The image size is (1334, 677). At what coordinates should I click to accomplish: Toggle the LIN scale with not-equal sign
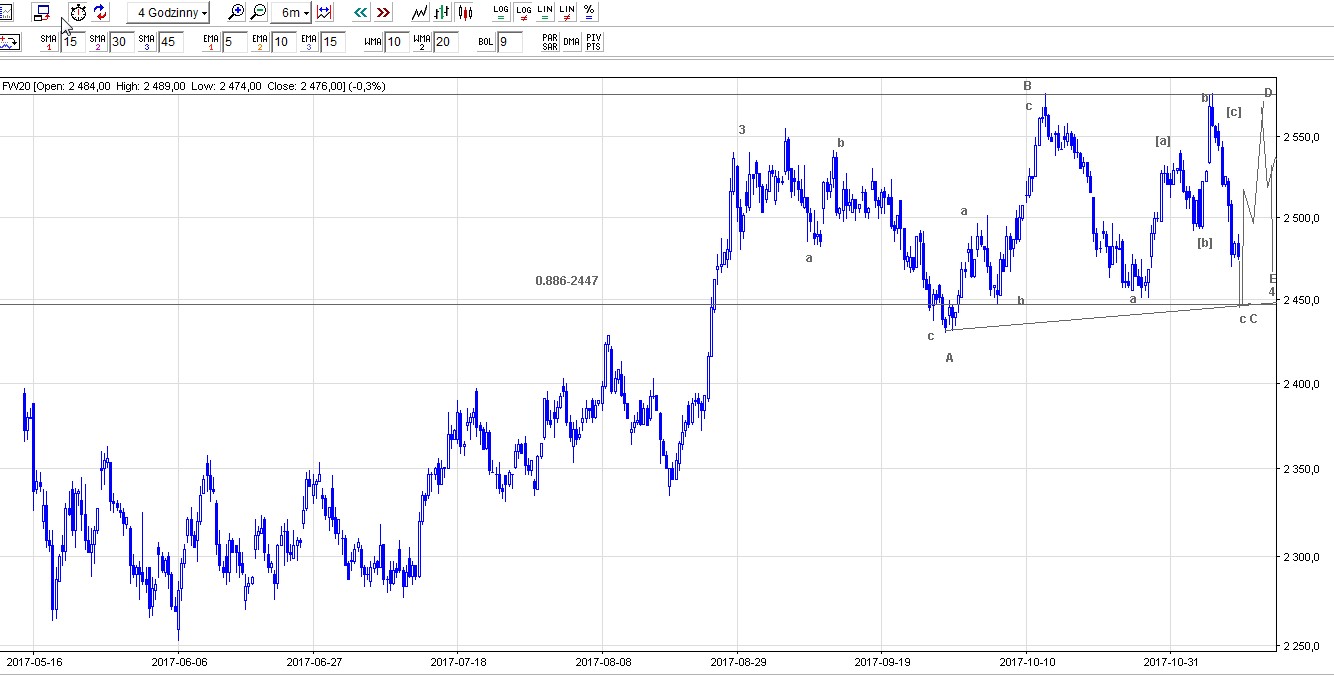(x=567, y=13)
